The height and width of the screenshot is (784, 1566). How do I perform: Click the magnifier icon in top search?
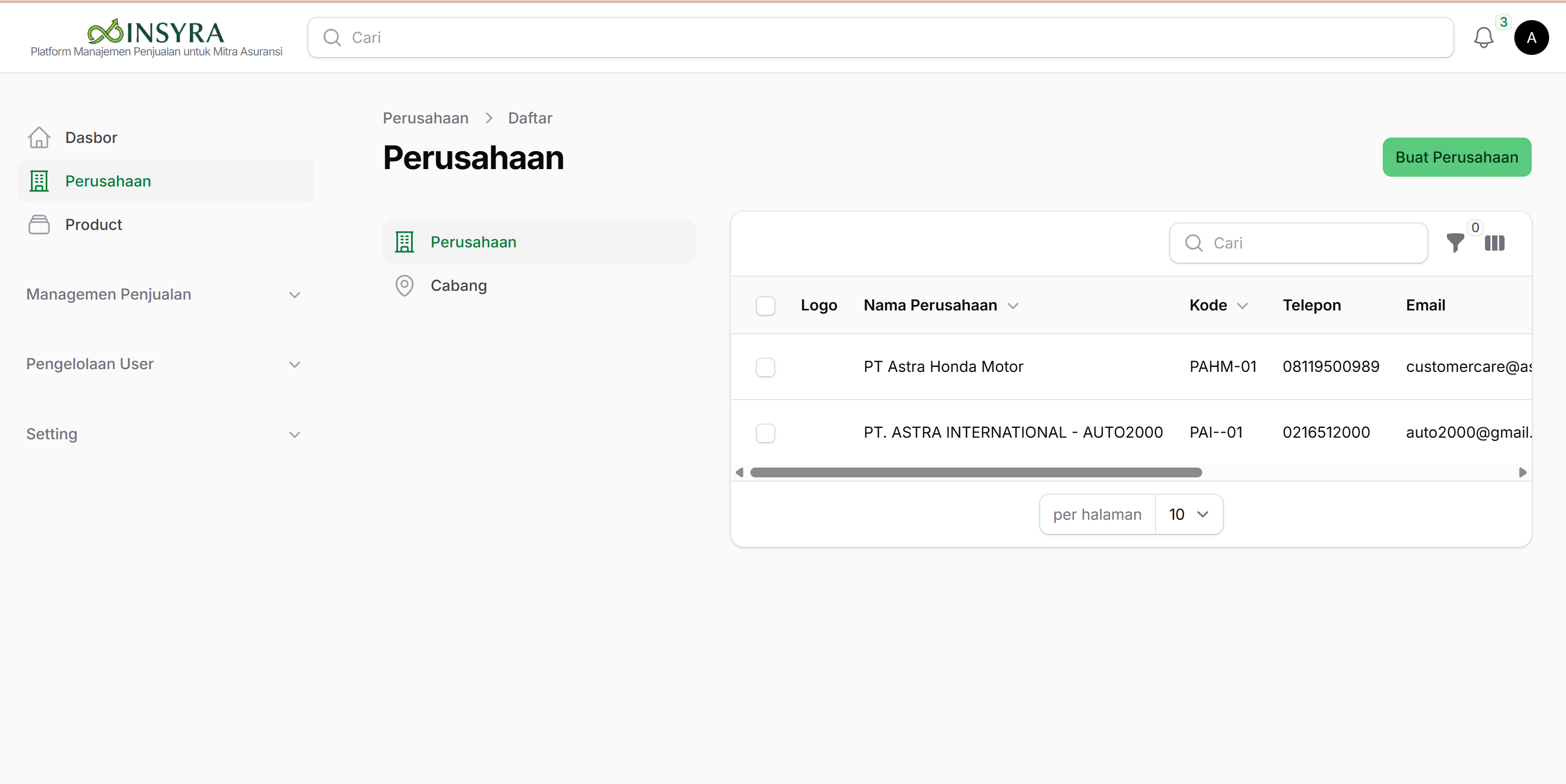coord(332,38)
